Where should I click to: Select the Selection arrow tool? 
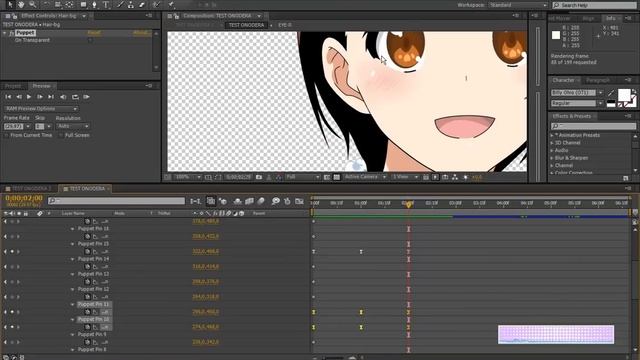click(10, 4)
